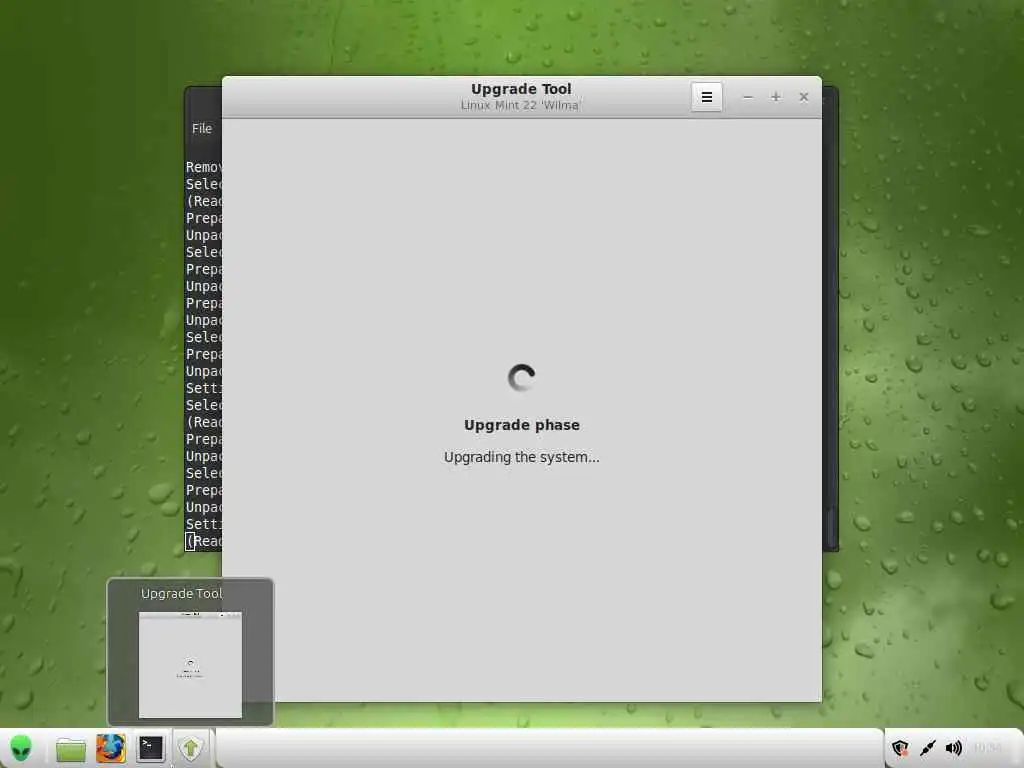
Task: Maximize the Upgrade Tool window
Action: pos(776,97)
